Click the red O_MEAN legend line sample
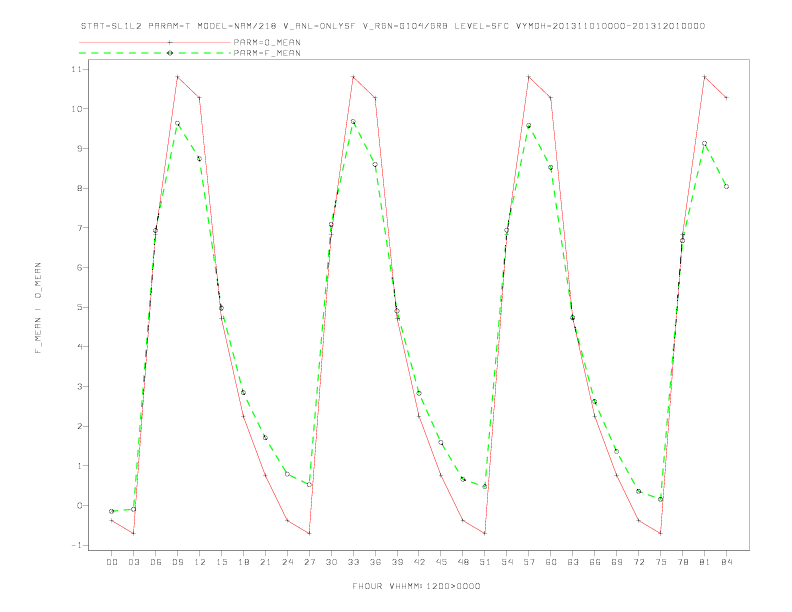The image size is (792, 612). pyautogui.click(x=155, y=42)
